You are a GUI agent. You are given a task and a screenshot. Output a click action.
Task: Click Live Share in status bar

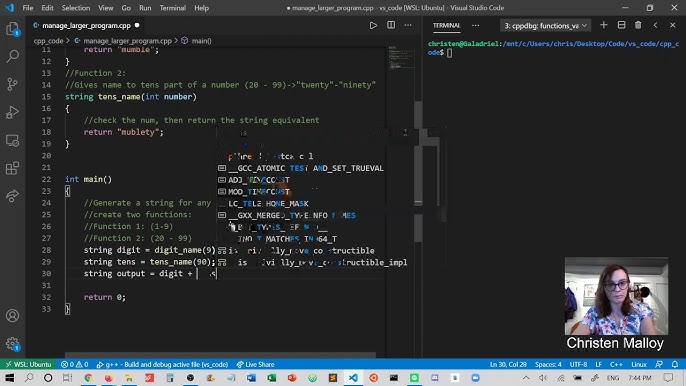click(x=256, y=364)
